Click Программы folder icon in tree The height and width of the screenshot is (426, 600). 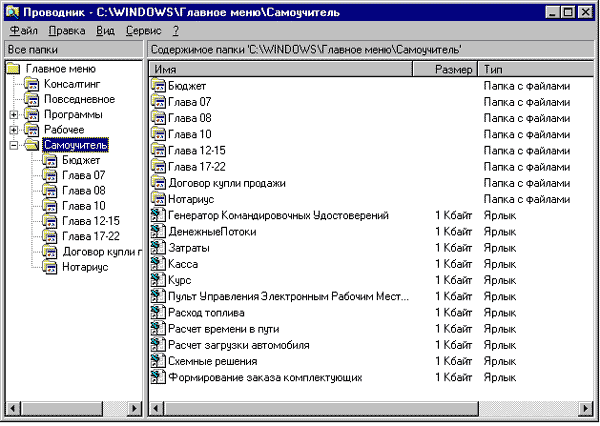pos(32,114)
